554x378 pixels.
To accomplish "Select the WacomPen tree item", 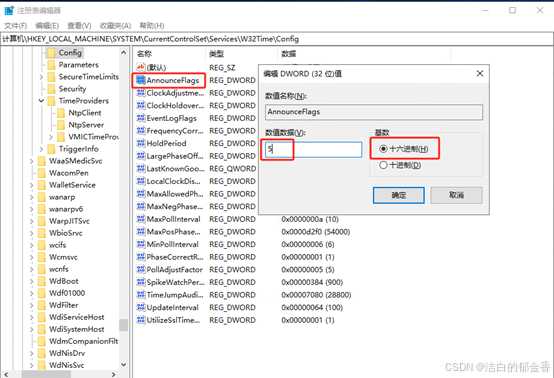I will click(69, 173).
